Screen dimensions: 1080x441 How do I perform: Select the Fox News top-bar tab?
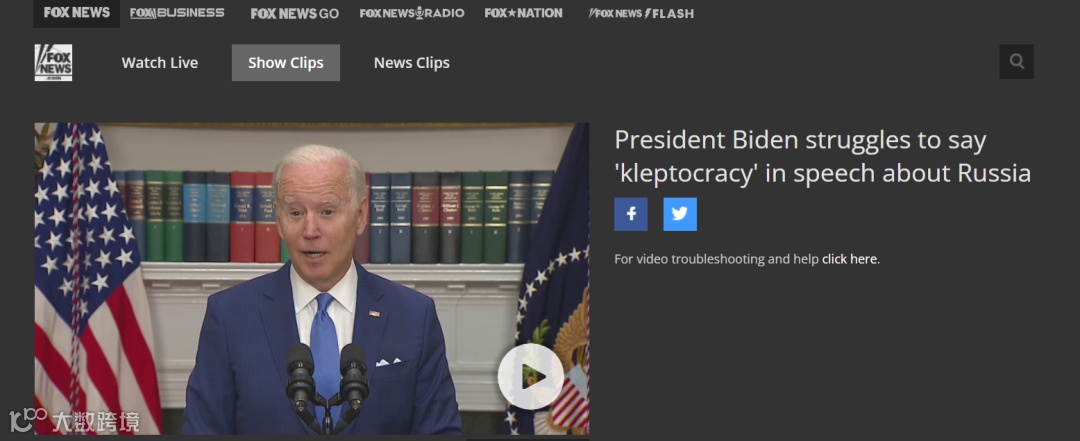[x=76, y=13]
